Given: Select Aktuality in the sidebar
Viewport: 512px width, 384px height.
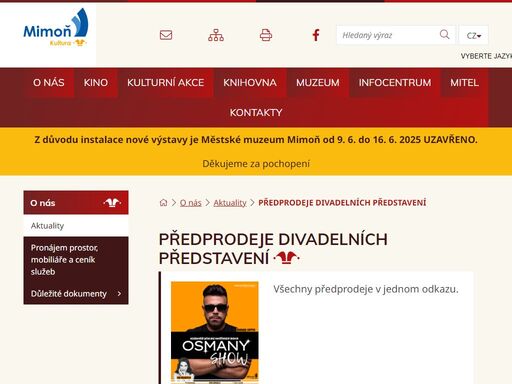Looking at the screenshot, I should point(76,226).
